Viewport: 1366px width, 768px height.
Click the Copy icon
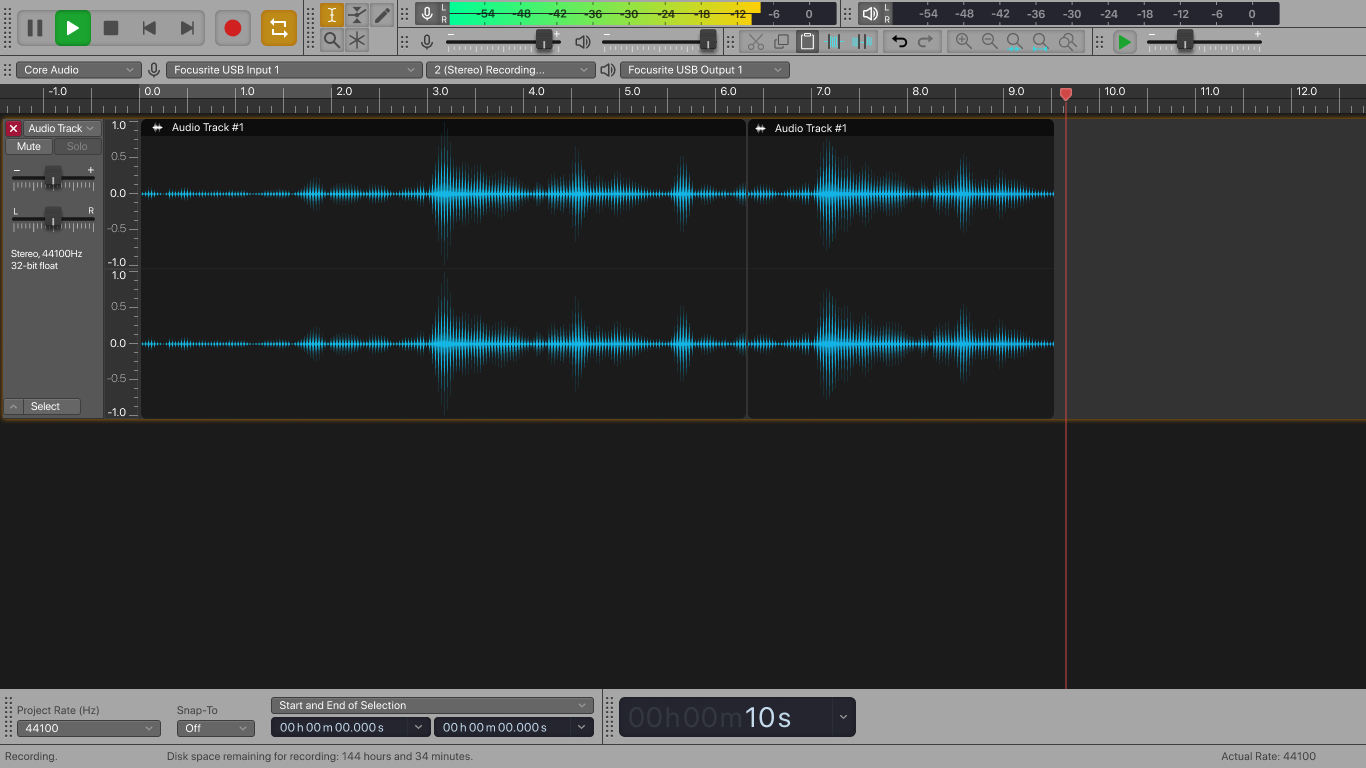click(782, 42)
